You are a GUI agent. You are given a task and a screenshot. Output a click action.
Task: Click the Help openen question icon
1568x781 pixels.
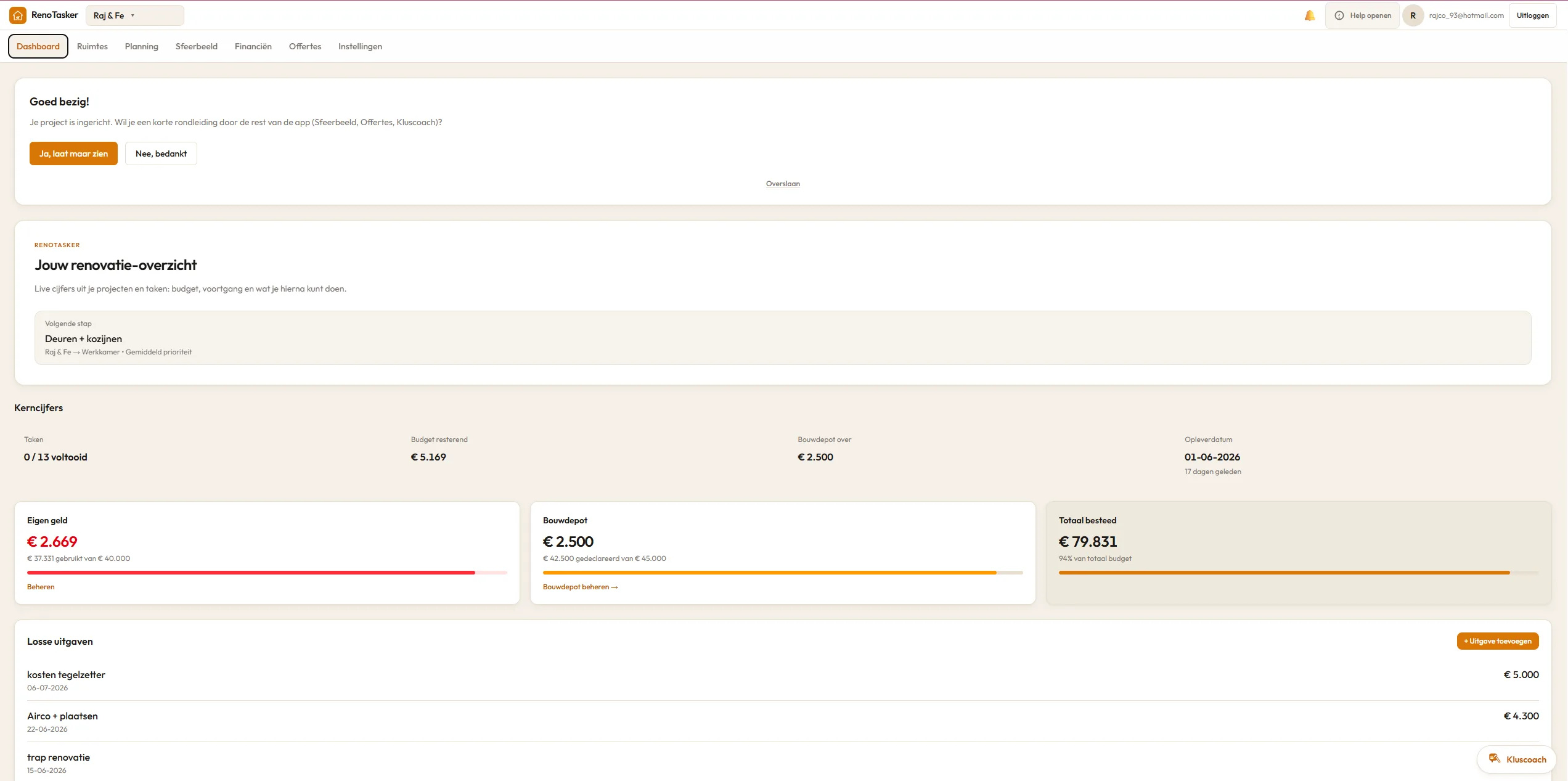click(1339, 15)
